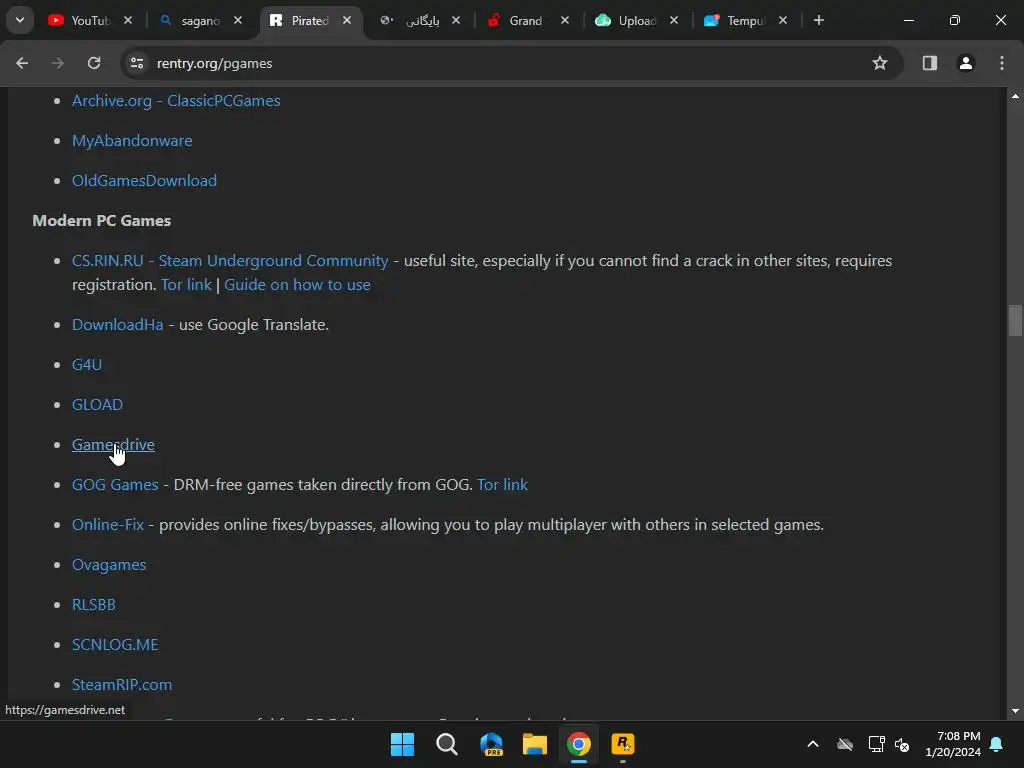Open the notifications bell icon
The height and width of the screenshot is (768, 1024).
pos(997,744)
